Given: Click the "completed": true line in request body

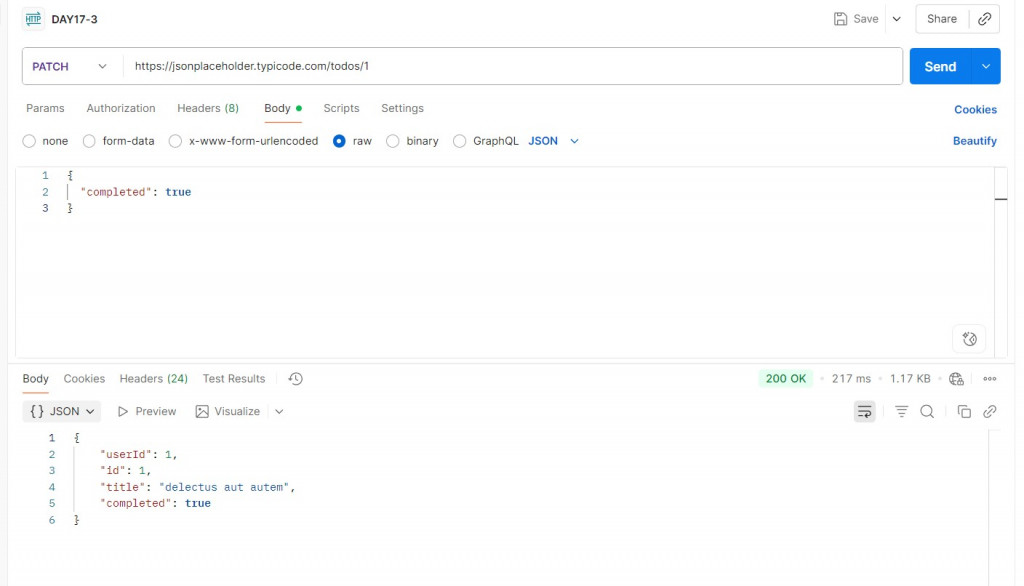Looking at the screenshot, I should pyautogui.click(x=136, y=192).
